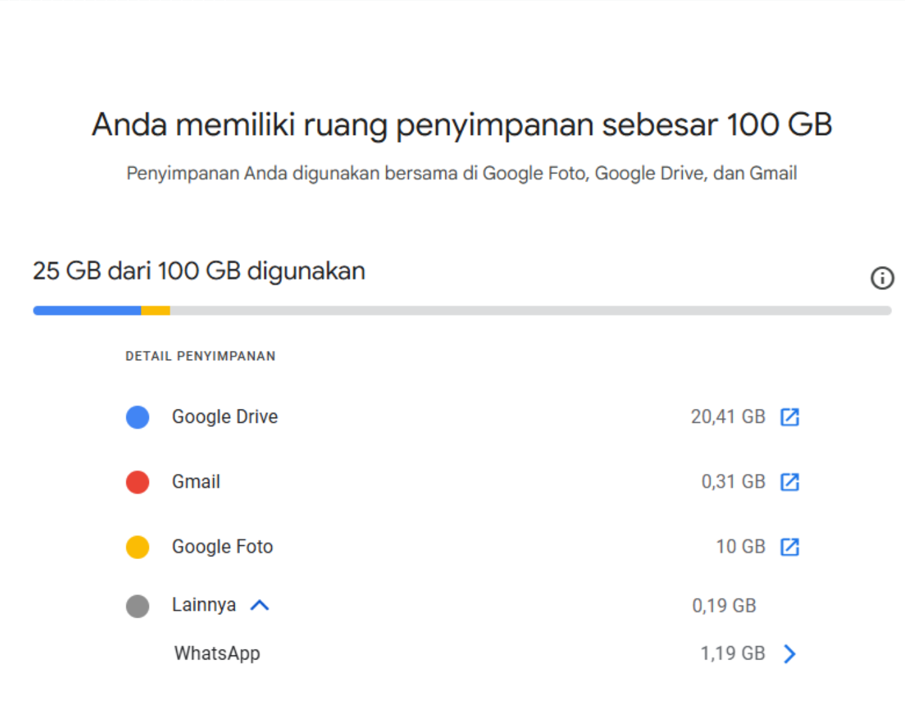Click the yellow Google Foto color dot

click(x=138, y=547)
